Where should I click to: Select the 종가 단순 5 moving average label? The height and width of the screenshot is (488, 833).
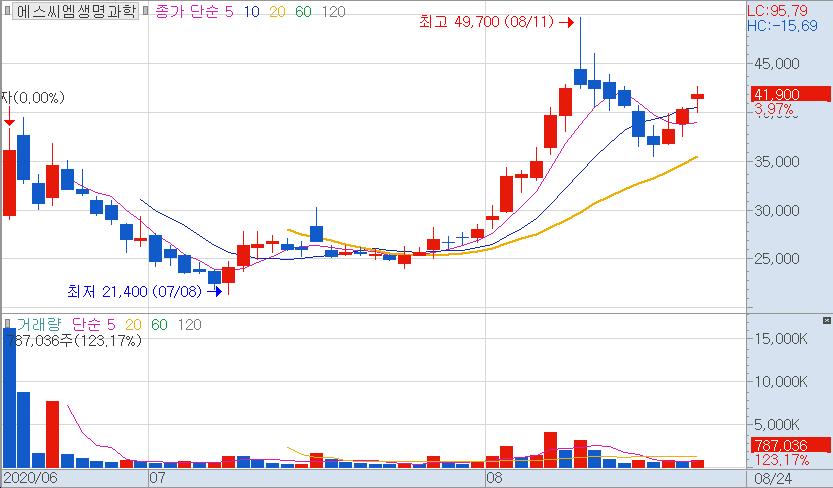pyautogui.click(x=194, y=12)
